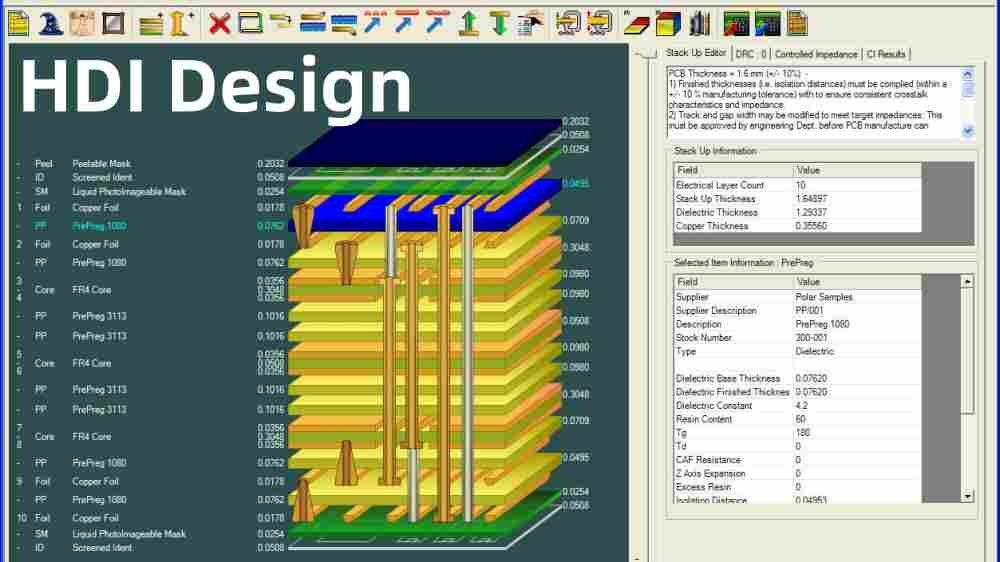1000x562 pixels.
Task: Click the yellow notes page icon at toolbar start
Action: click(x=18, y=22)
